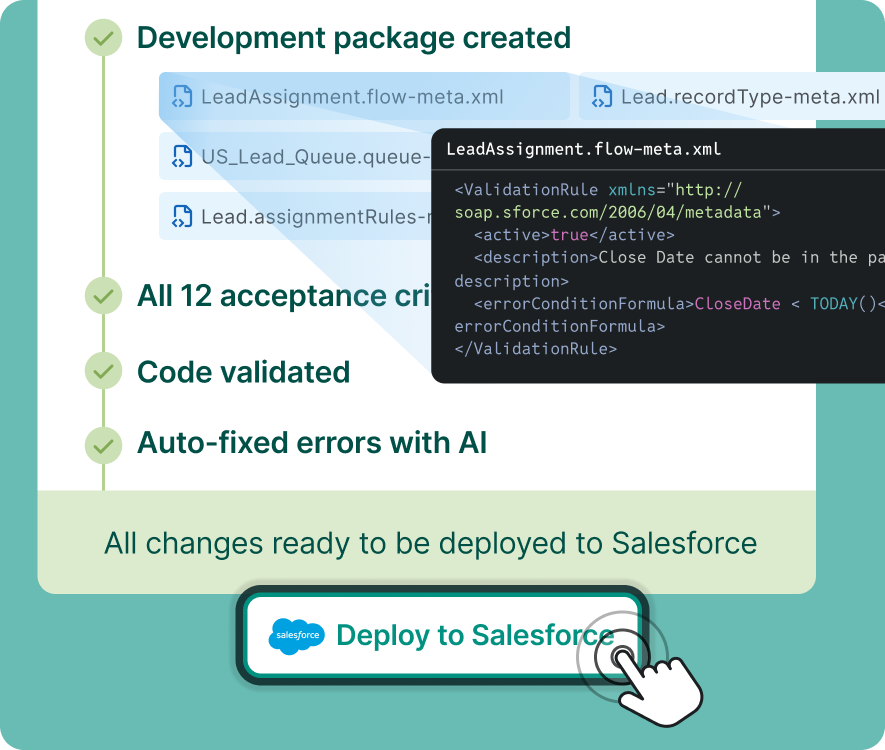Open the Lead.assignmentRules file chip

pos(295,216)
